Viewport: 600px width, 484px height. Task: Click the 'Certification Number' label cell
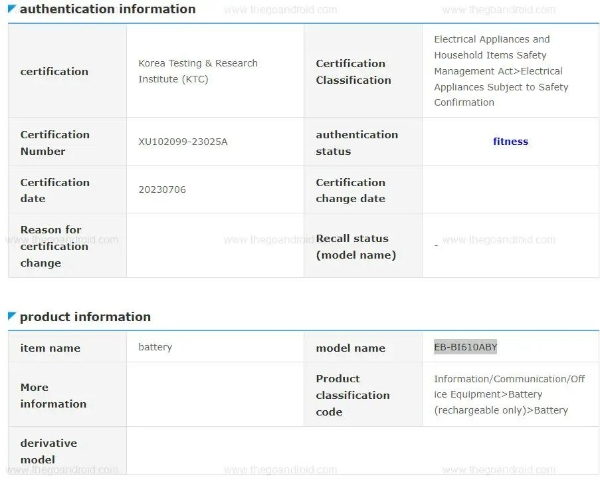point(67,142)
